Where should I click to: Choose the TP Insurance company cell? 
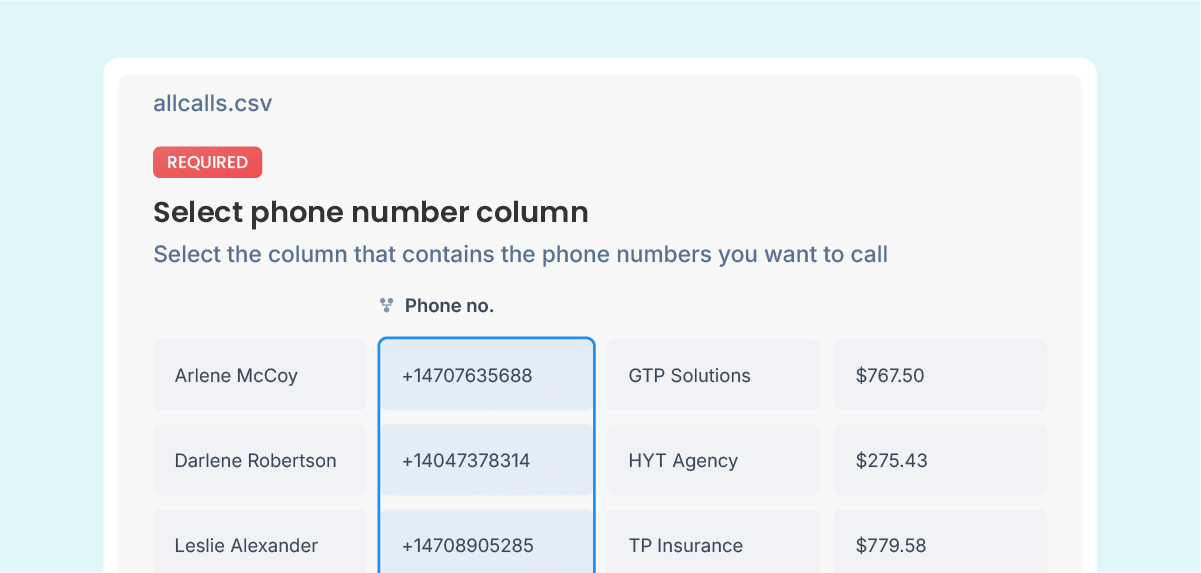click(x=713, y=543)
